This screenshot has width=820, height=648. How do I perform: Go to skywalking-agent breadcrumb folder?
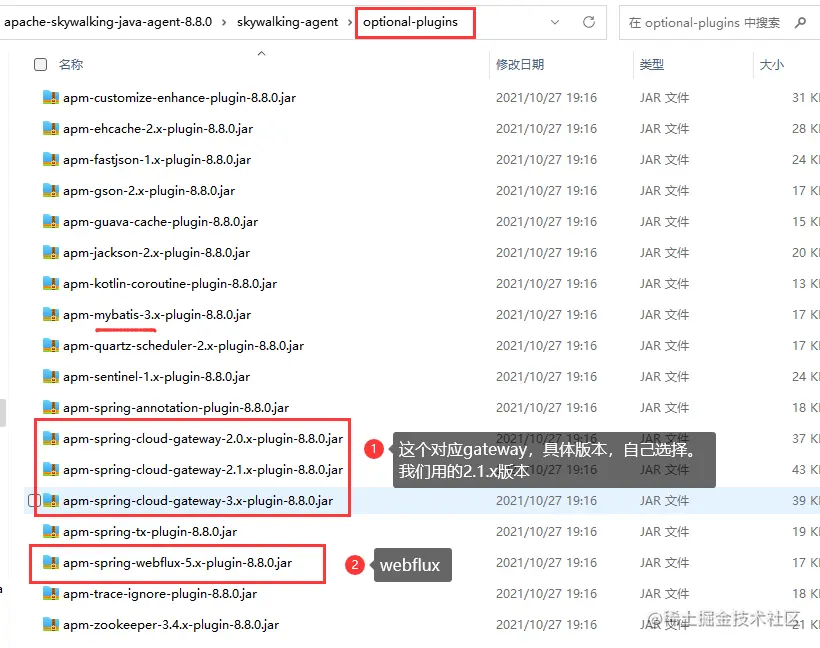[x=287, y=22]
